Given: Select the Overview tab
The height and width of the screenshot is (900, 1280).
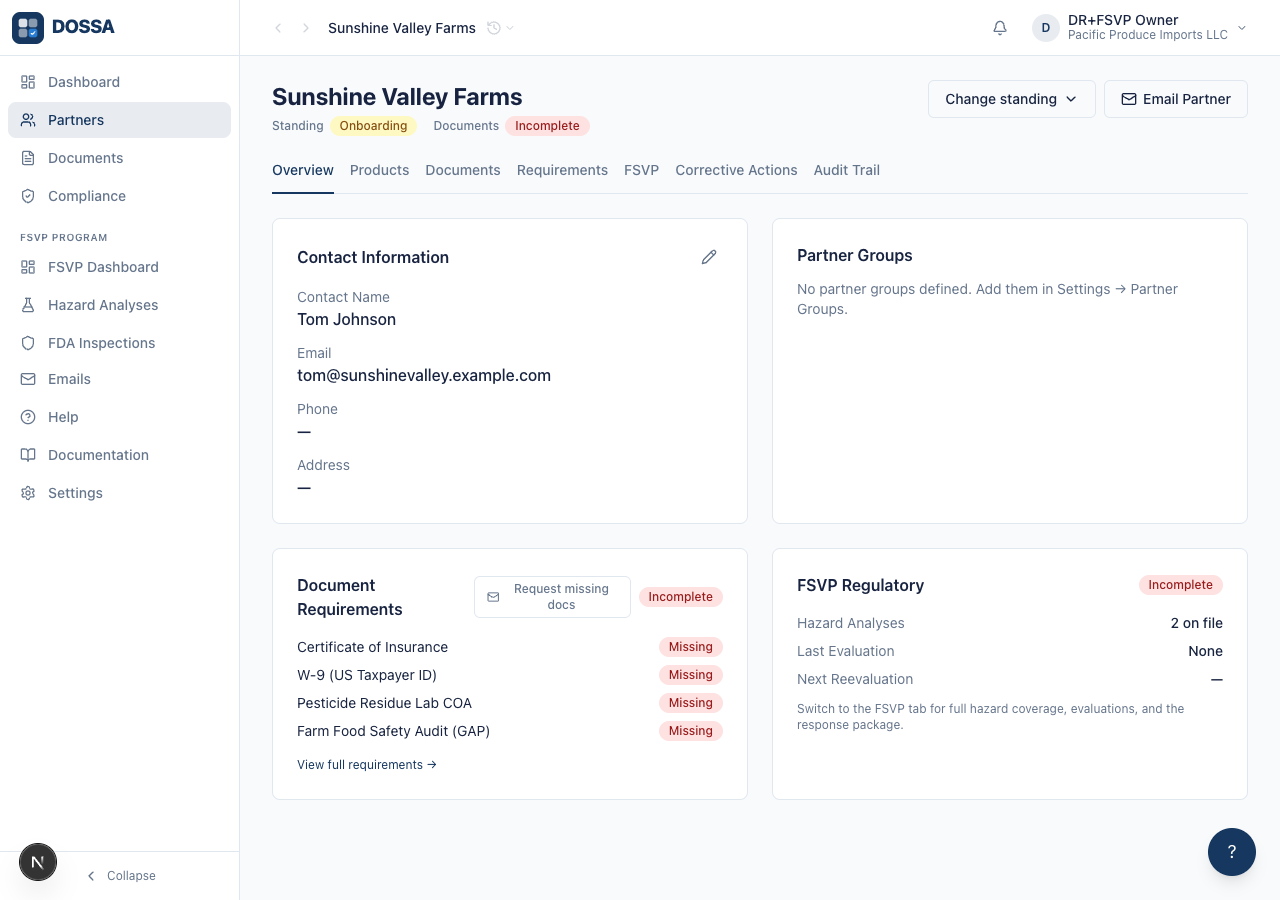Looking at the screenshot, I should (303, 170).
